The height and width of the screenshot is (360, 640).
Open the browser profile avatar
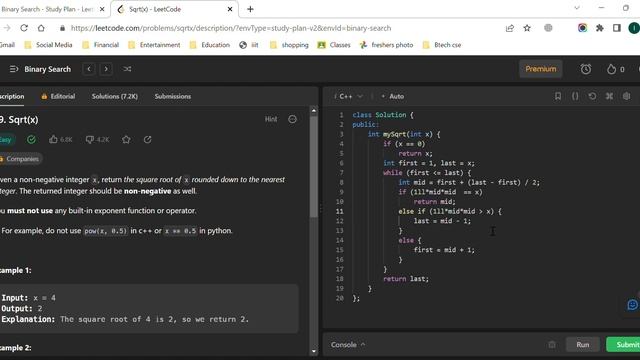pos(634,28)
